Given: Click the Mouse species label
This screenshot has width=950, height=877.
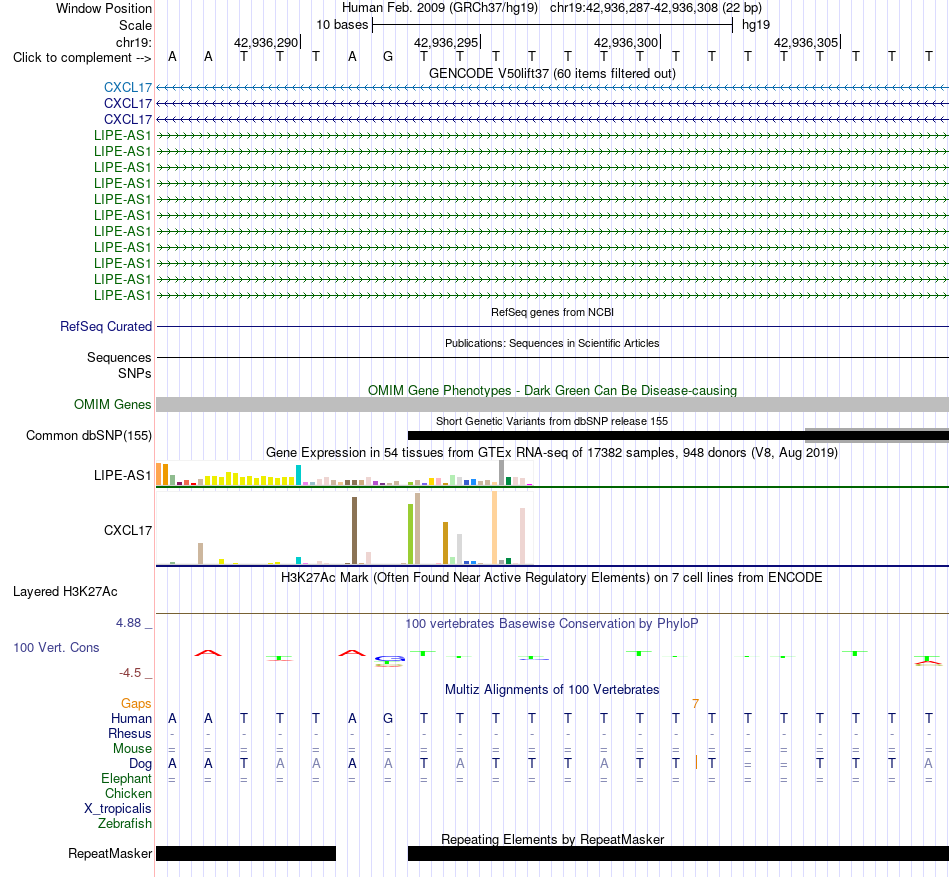Looking at the screenshot, I should [132, 749].
